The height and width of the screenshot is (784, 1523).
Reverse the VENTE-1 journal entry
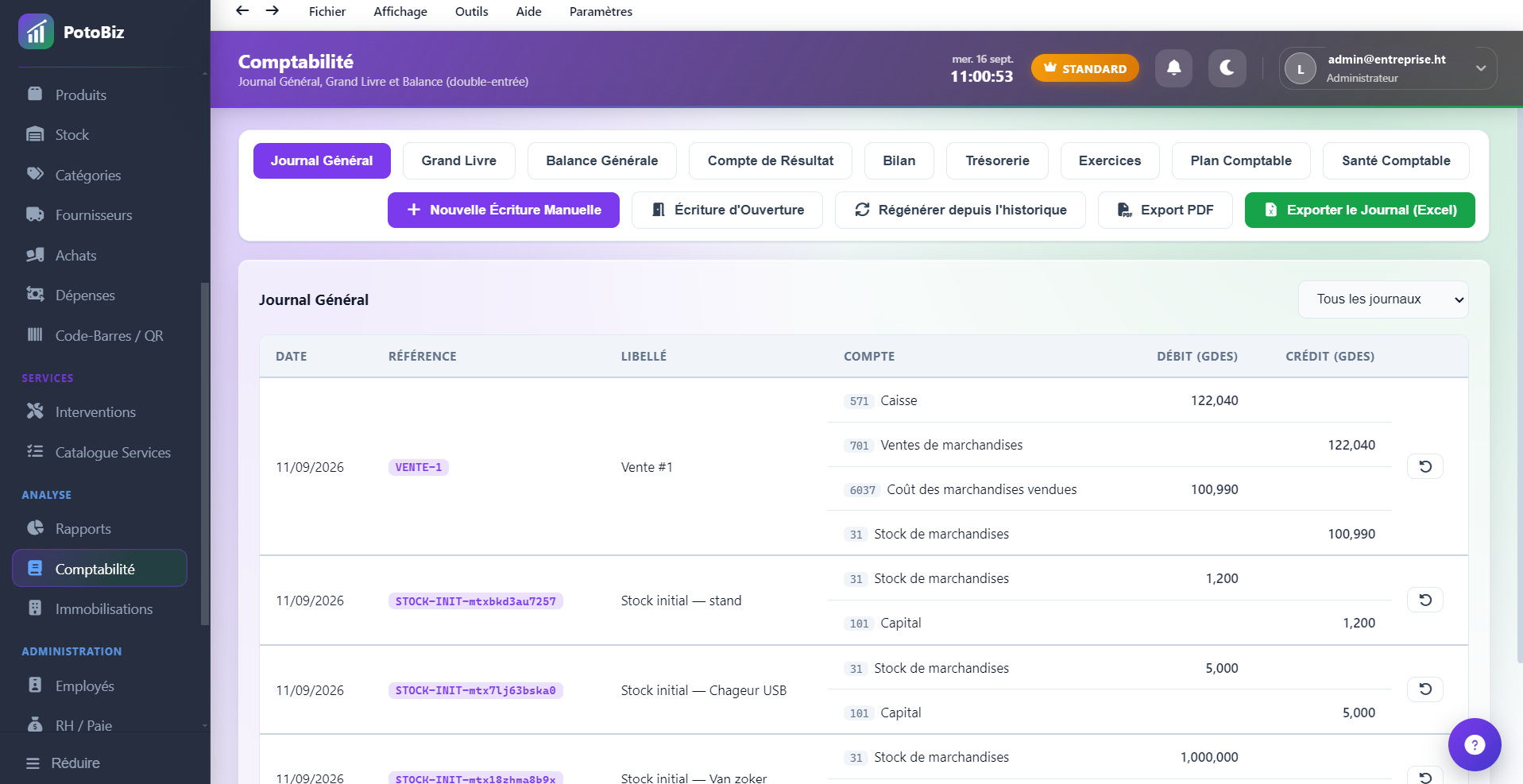click(x=1425, y=466)
